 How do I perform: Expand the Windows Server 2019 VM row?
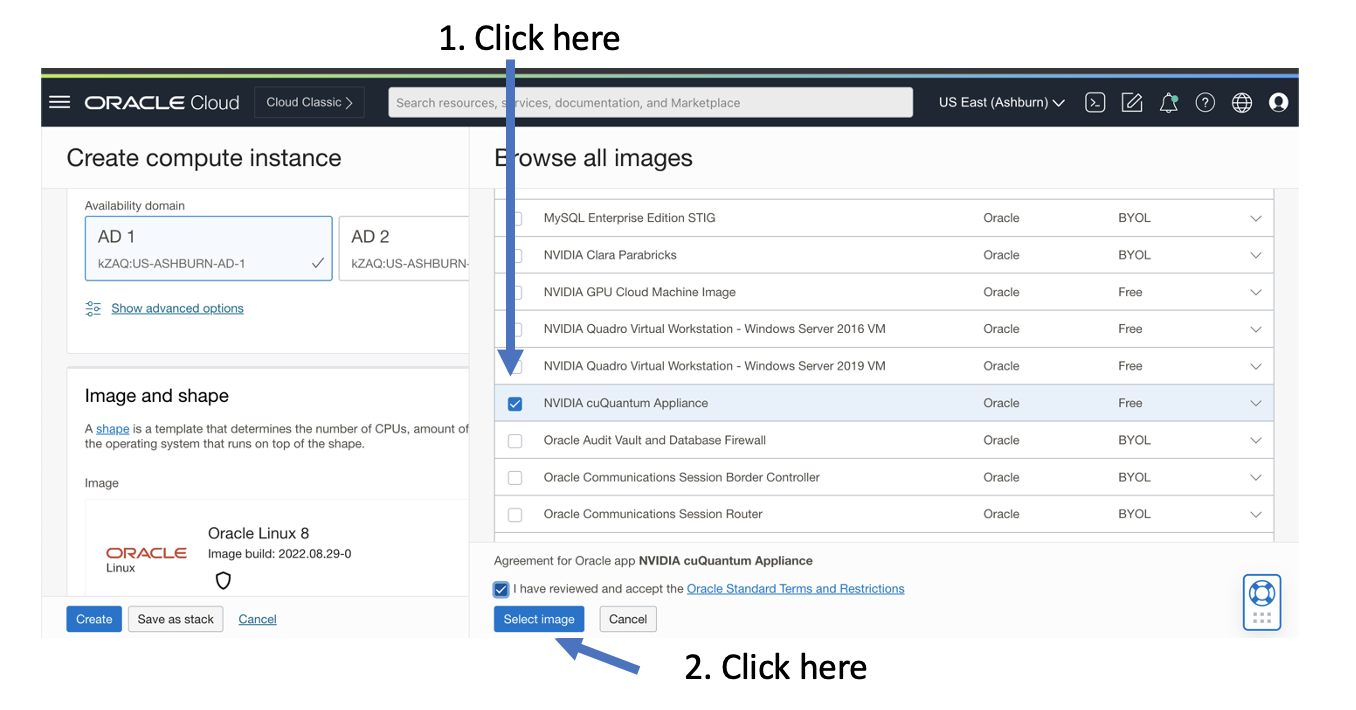click(x=1256, y=366)
